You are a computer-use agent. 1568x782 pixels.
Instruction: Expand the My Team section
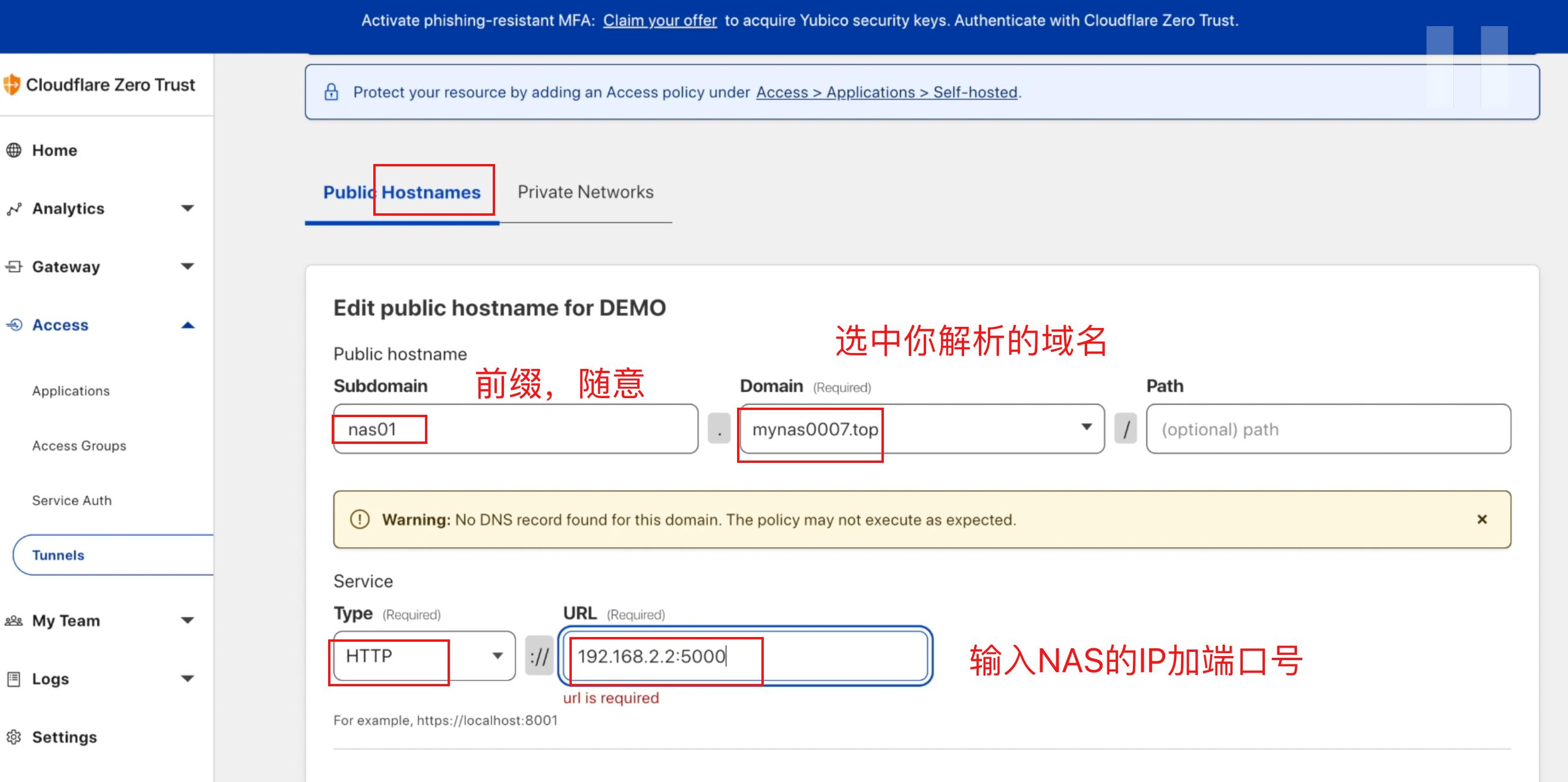click(x=187, y=620)
